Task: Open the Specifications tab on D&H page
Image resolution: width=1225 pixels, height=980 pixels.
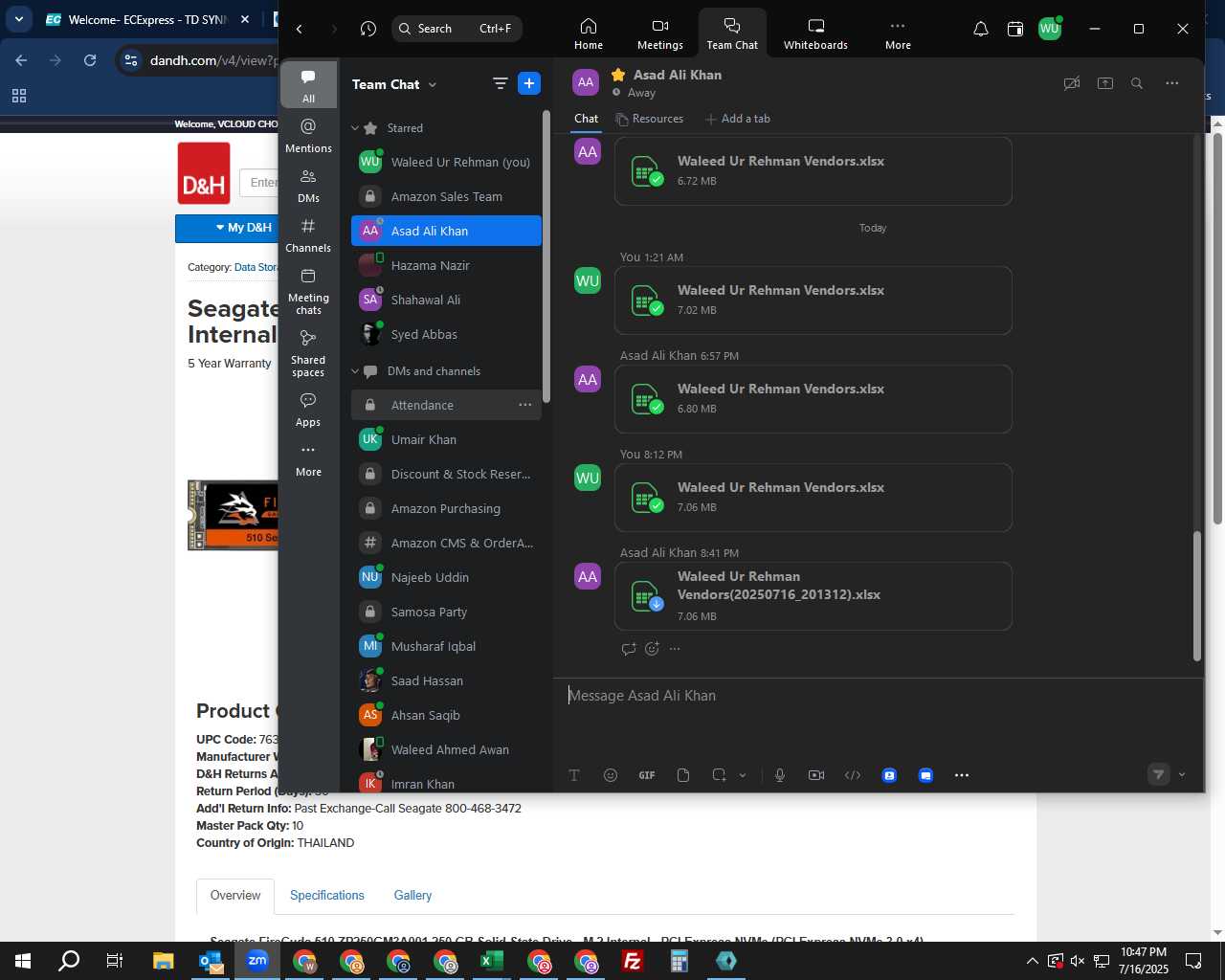Action: point(327,896)
